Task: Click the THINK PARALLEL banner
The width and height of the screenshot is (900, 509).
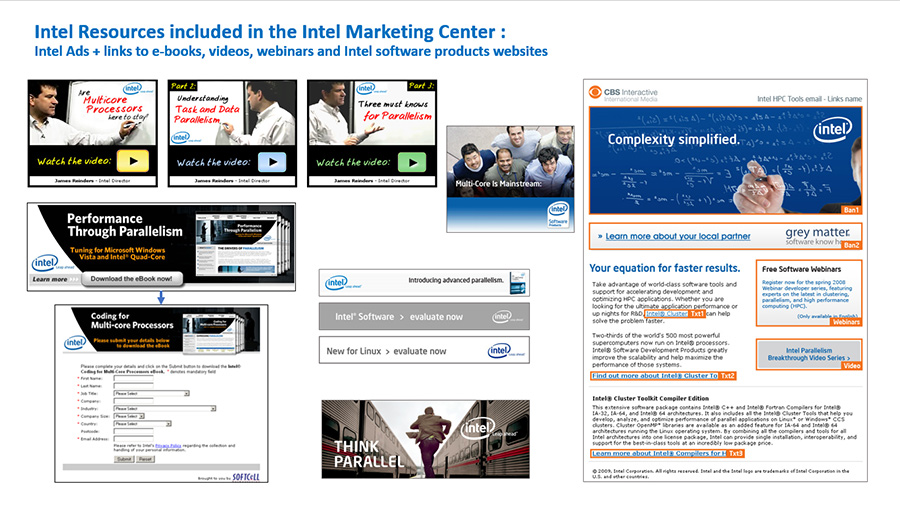Action: click(425, 440)
